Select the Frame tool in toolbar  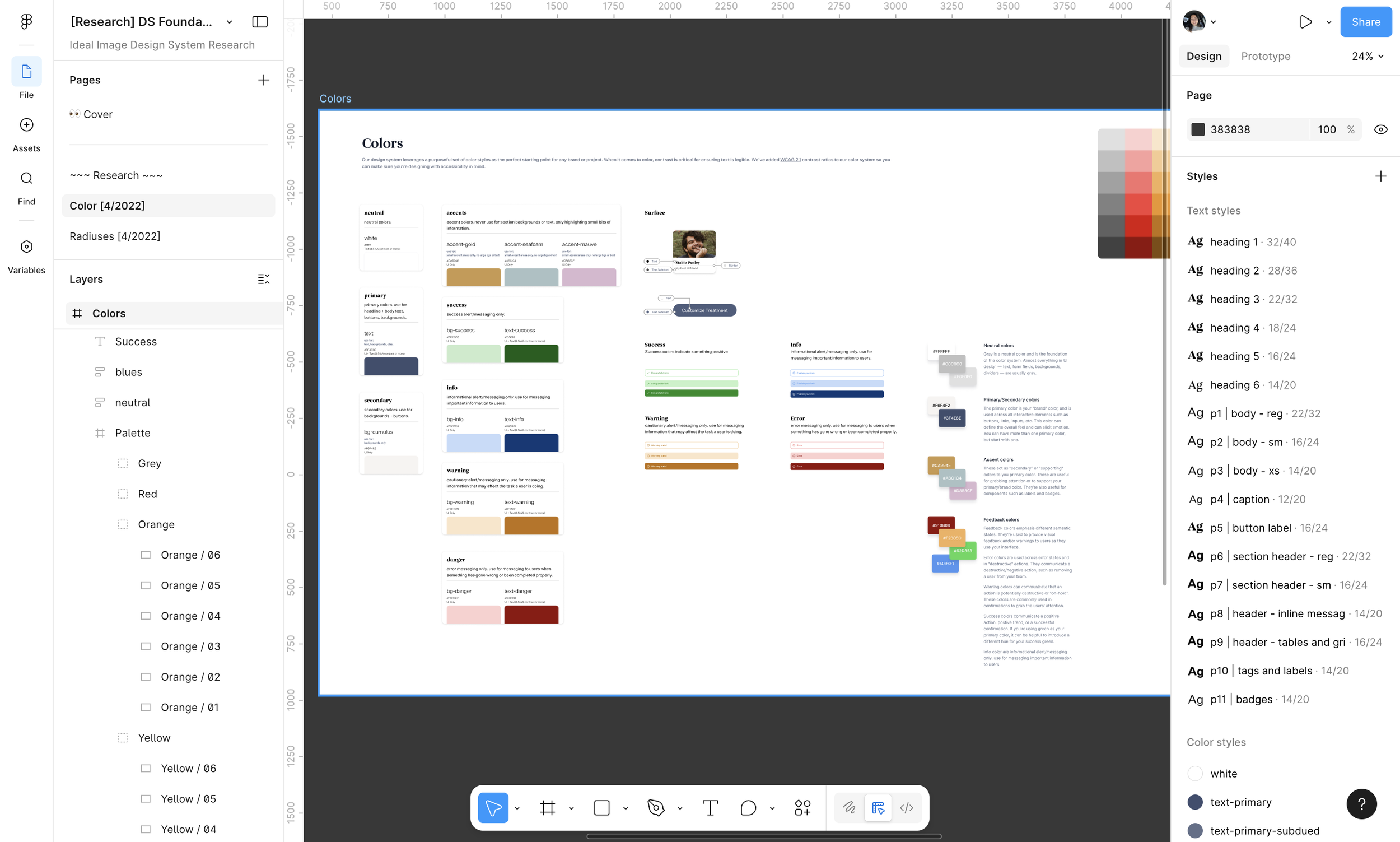point(547,807)
